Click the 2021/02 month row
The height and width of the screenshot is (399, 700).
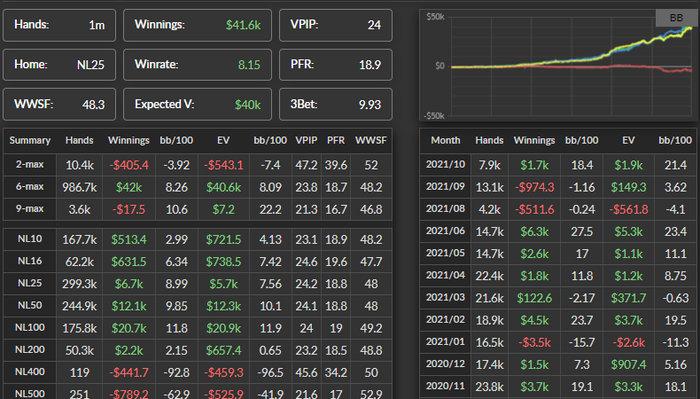pyautogui.click(x=558, y=320)
